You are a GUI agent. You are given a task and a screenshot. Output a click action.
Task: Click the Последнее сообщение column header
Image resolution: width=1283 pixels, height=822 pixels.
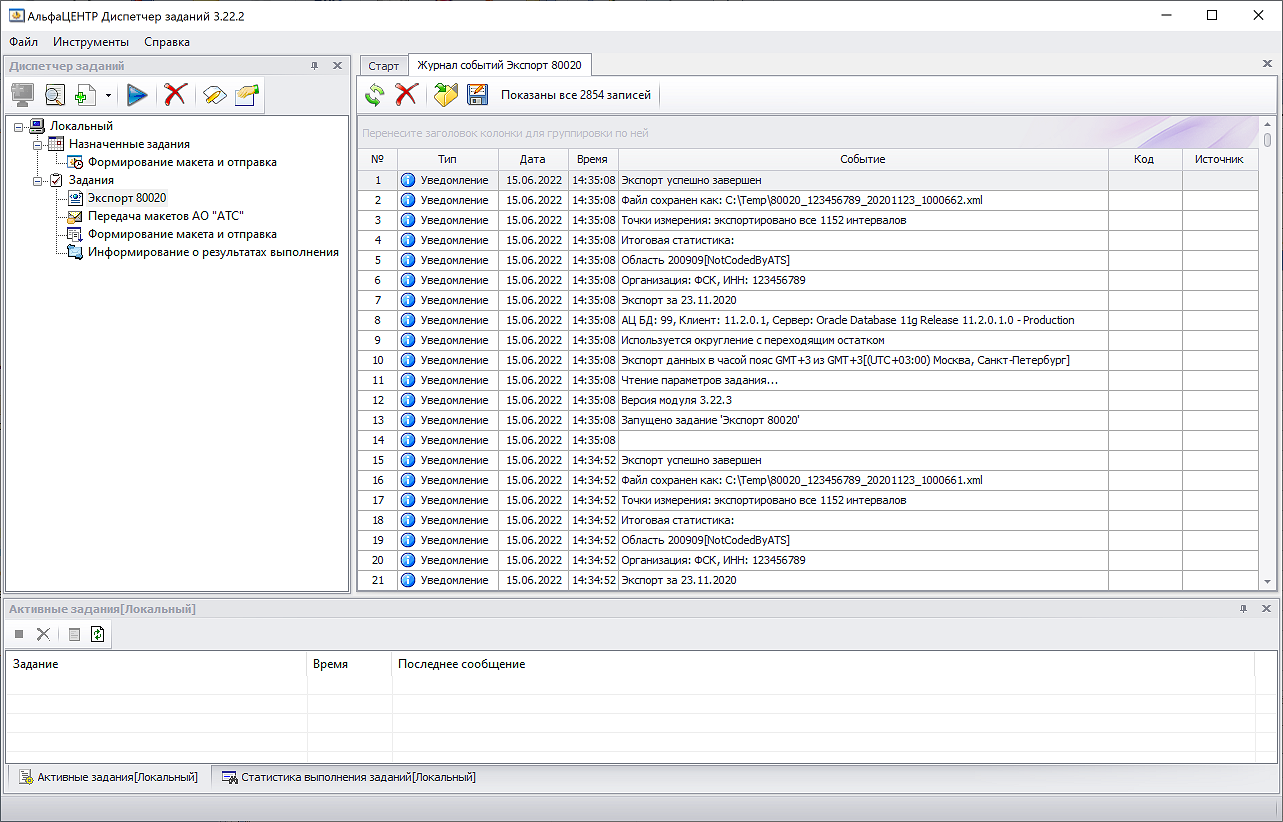(x=822, y=664)
